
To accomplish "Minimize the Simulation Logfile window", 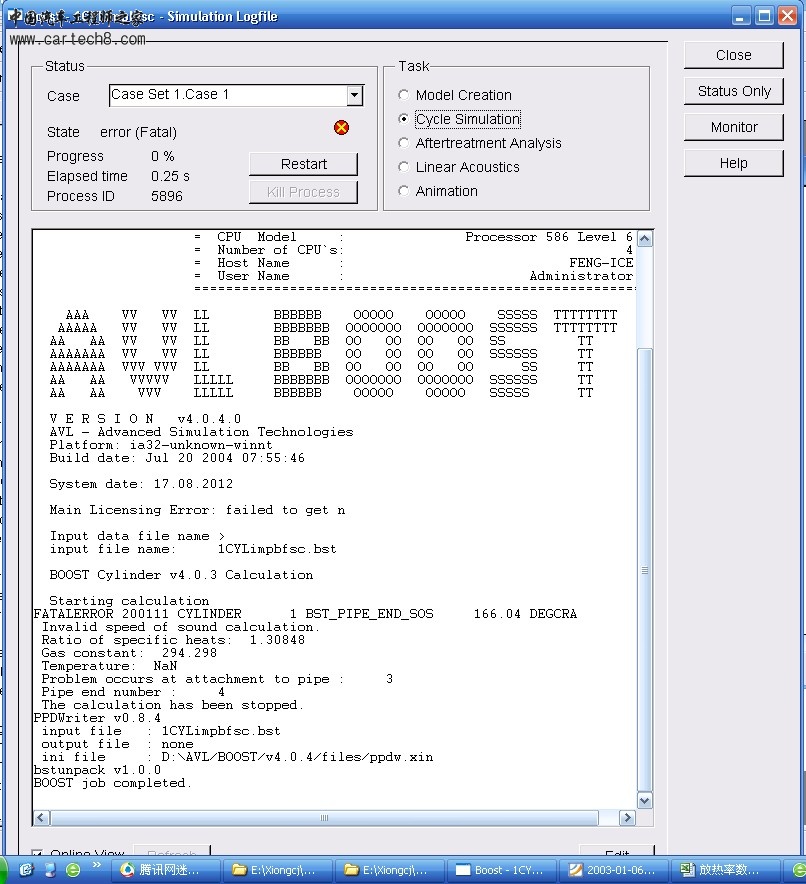I will 741,16.
